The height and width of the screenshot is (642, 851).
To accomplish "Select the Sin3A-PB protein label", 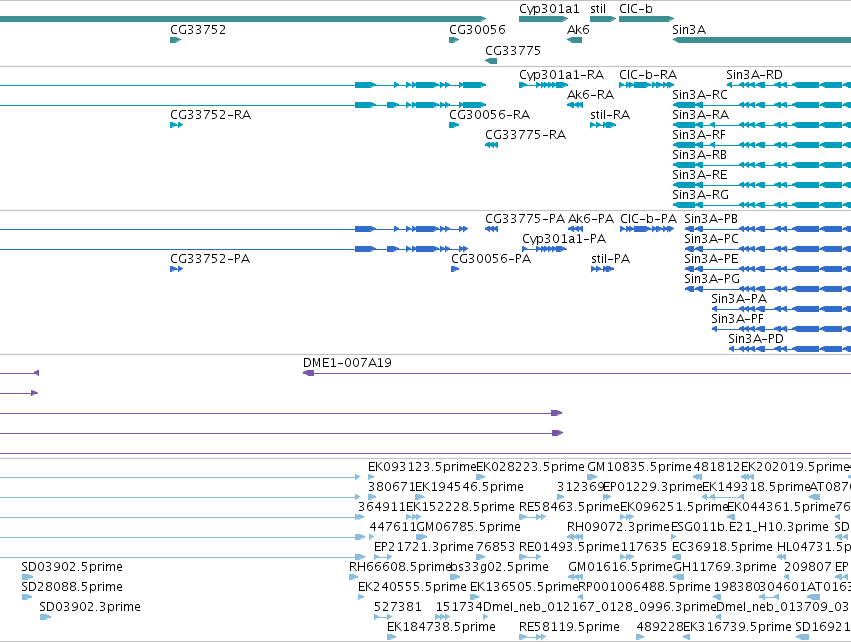I will pyautogui.click(x=711, y=219).
